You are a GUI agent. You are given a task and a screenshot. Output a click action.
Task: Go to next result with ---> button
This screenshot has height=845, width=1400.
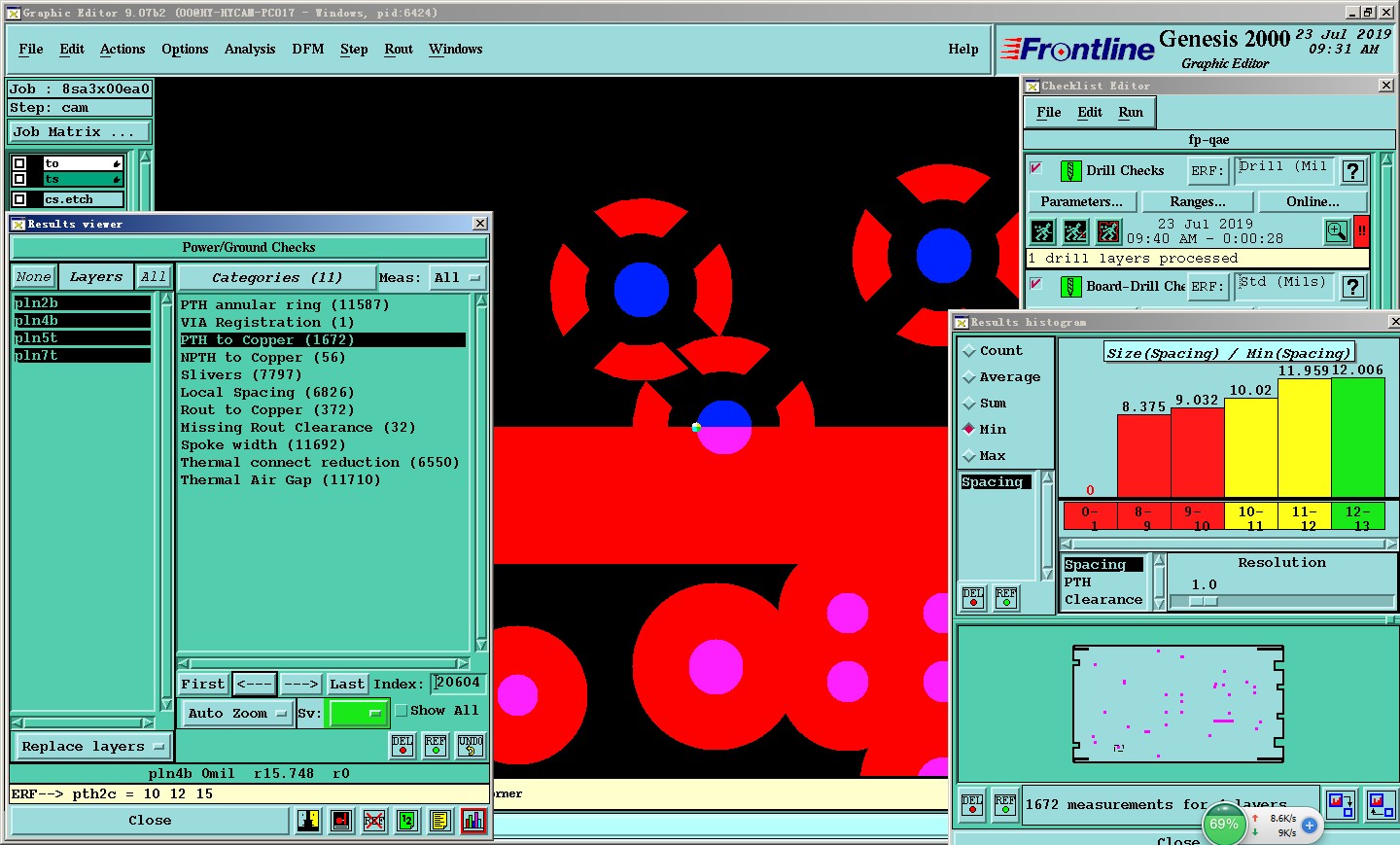point(301,685)
